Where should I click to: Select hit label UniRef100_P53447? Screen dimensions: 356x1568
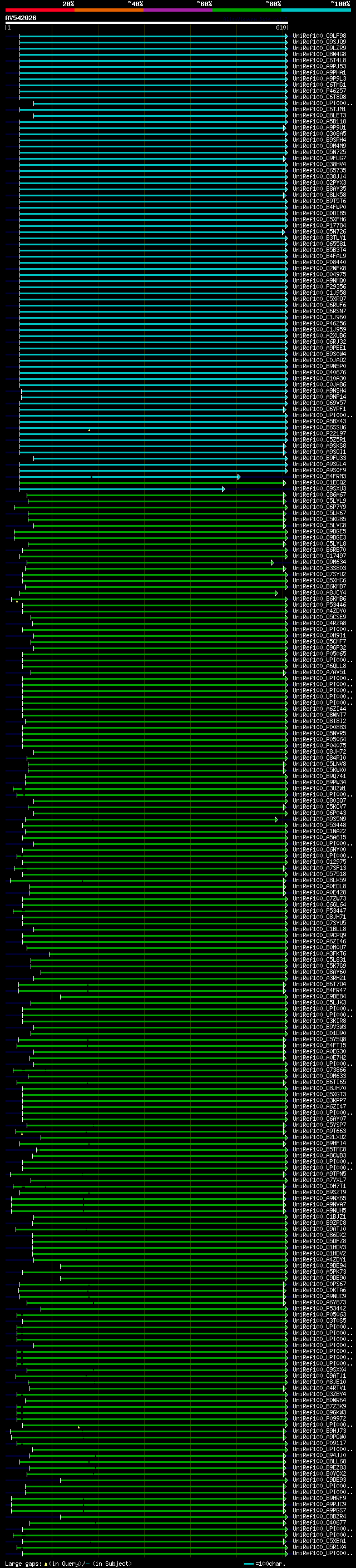pos(319,911)
